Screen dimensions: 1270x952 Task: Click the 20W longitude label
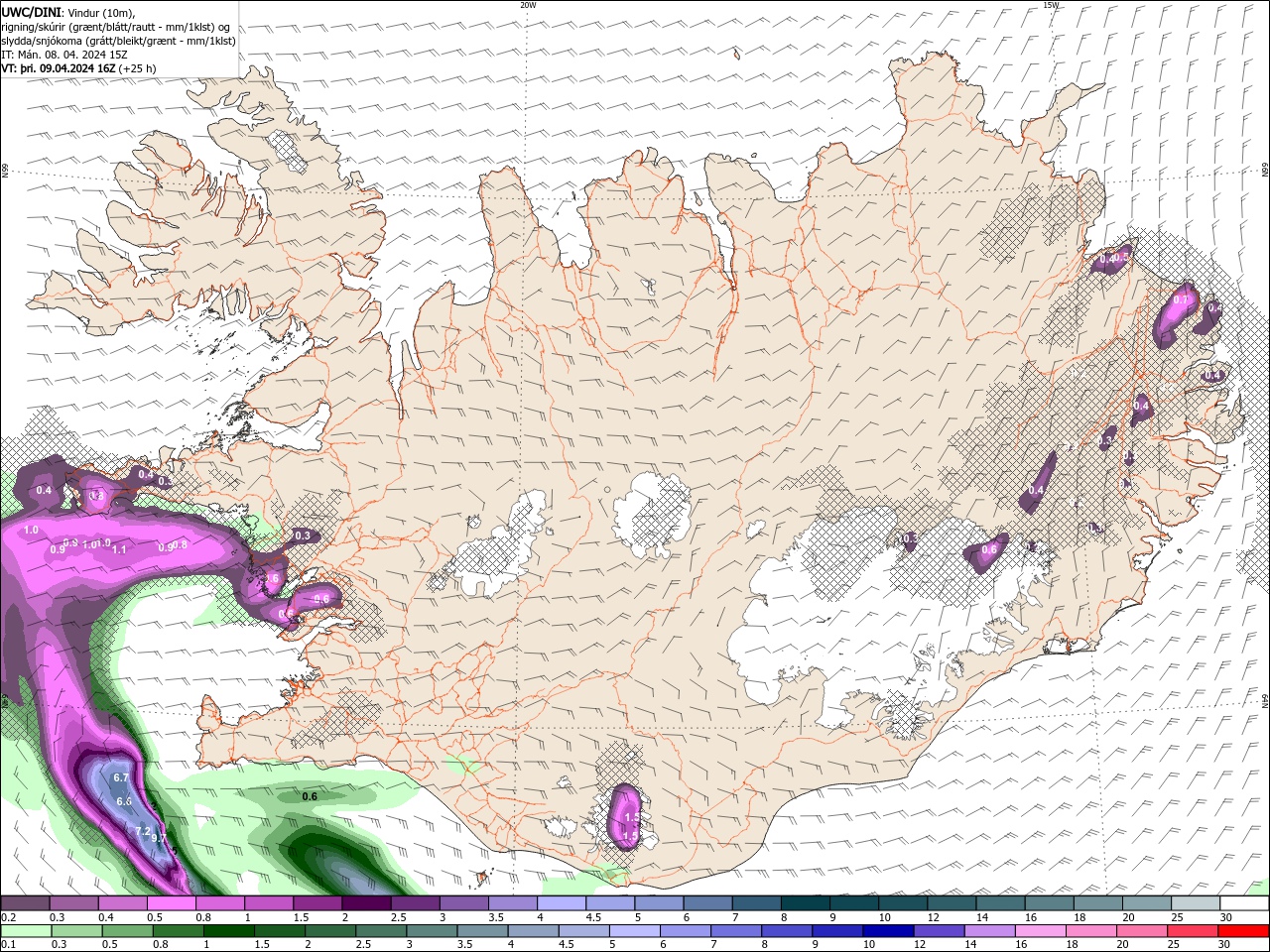tap(528, 5)
